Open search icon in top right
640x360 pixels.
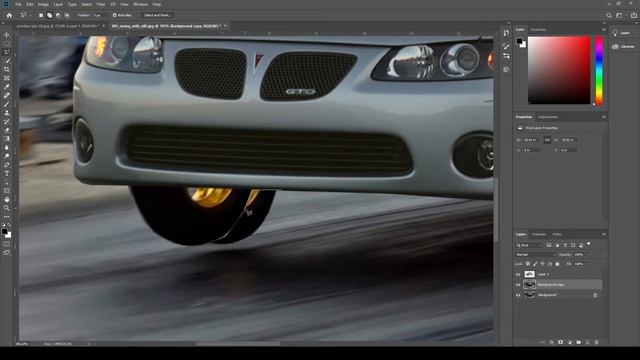pos(609,15)
